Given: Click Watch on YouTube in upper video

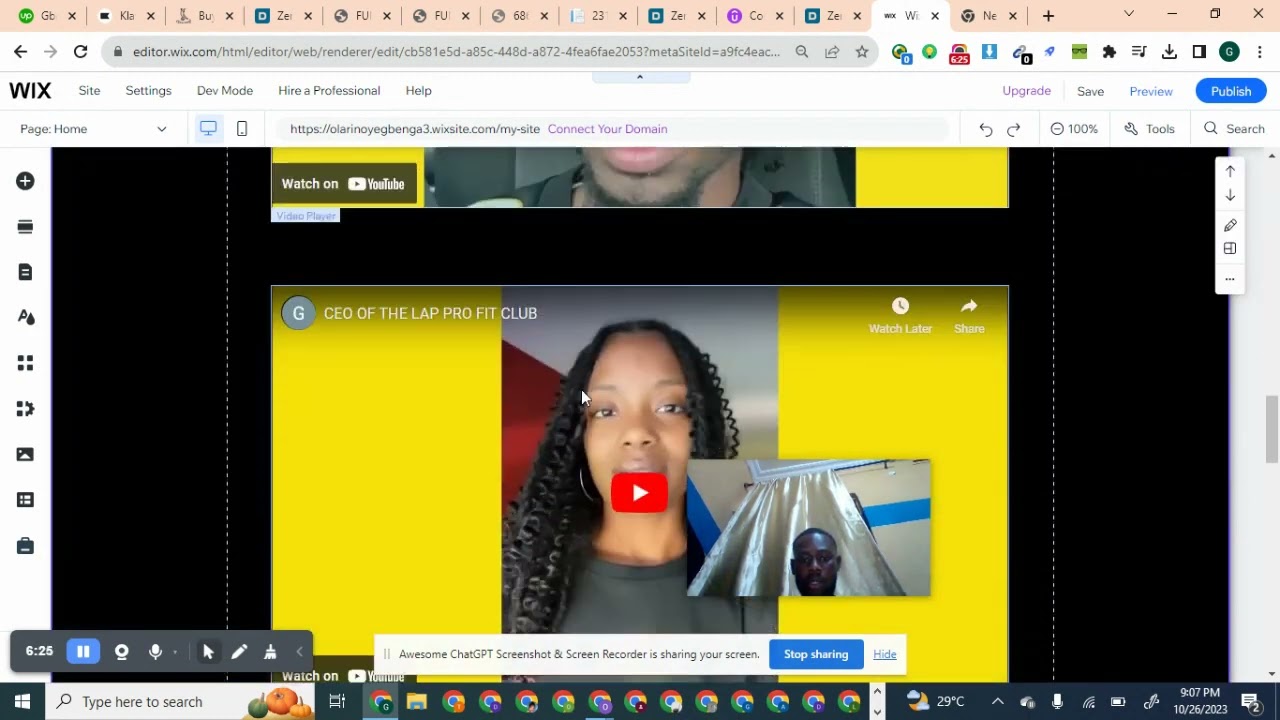Looking at the screenshot, I should (344, 184).
